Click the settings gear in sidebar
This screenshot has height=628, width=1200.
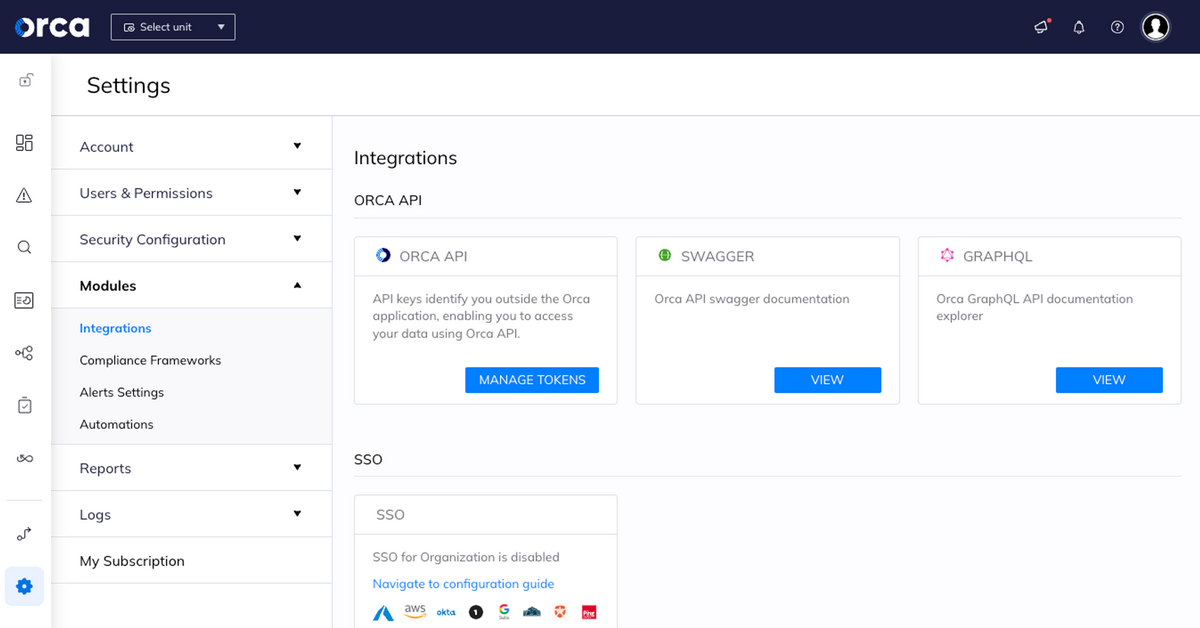[25, 586]
